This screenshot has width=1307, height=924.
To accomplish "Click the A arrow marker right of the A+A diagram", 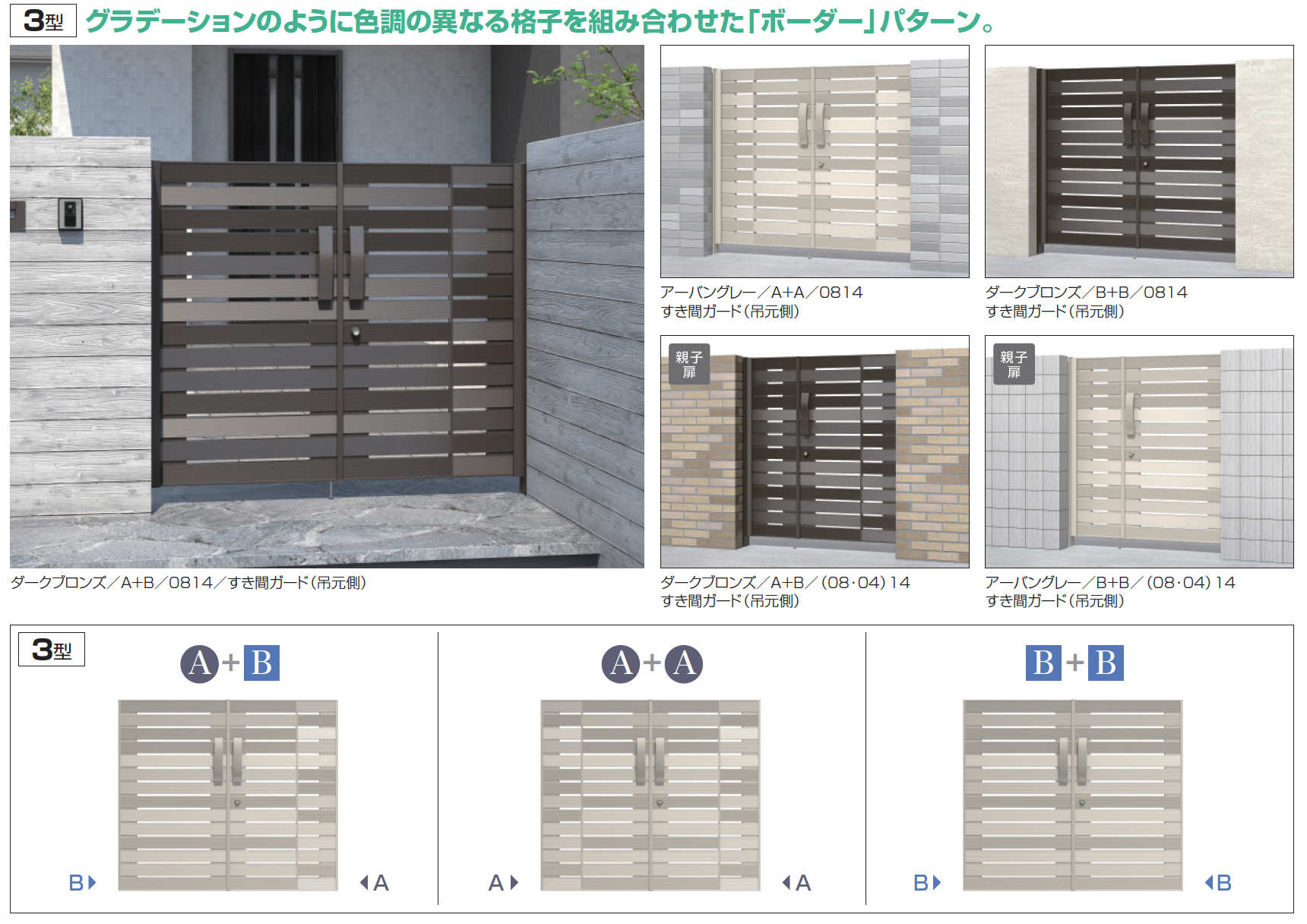I will click(797, 882).
